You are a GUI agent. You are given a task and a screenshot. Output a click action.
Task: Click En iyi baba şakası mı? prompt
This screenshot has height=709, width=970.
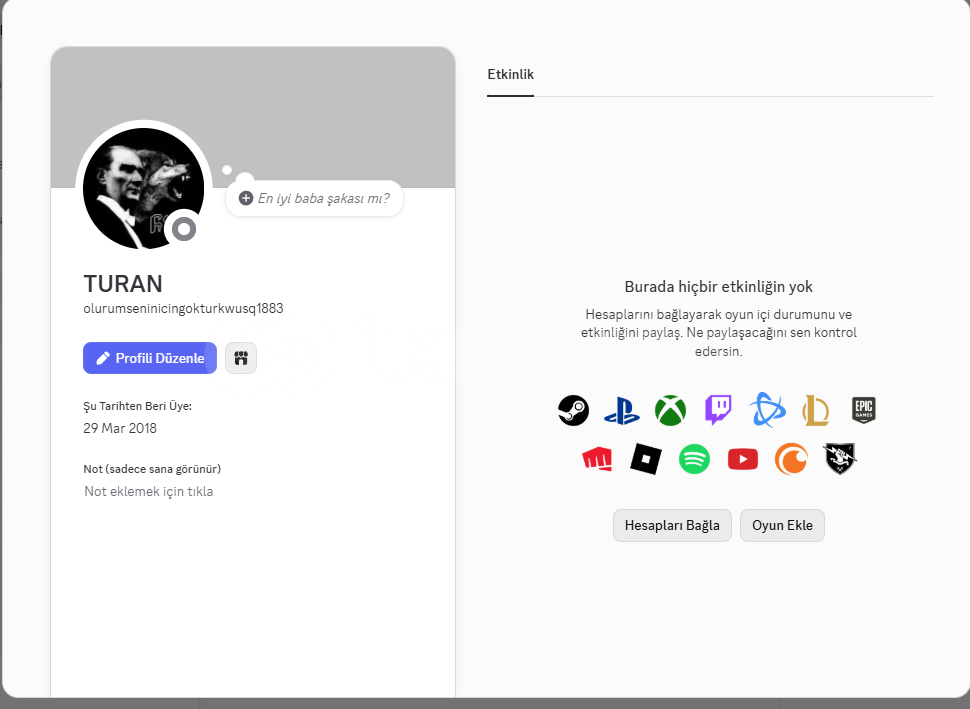[324, 198]
